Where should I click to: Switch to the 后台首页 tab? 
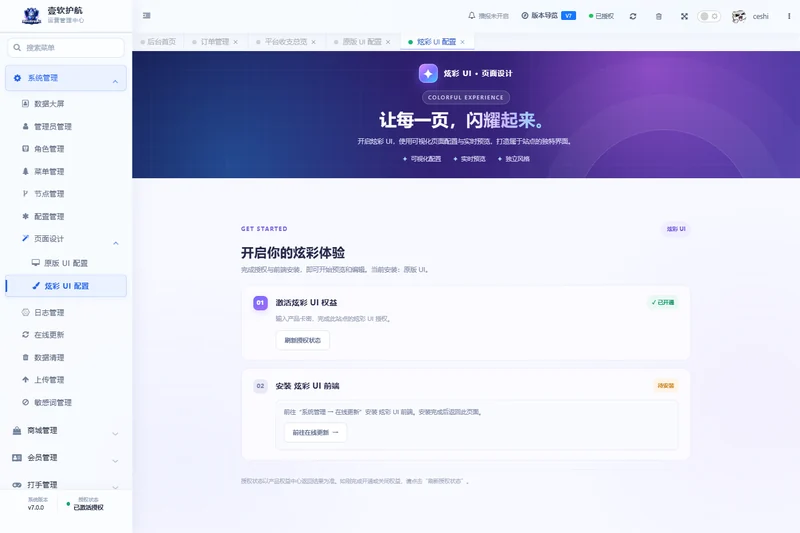(x=161, y=42)
